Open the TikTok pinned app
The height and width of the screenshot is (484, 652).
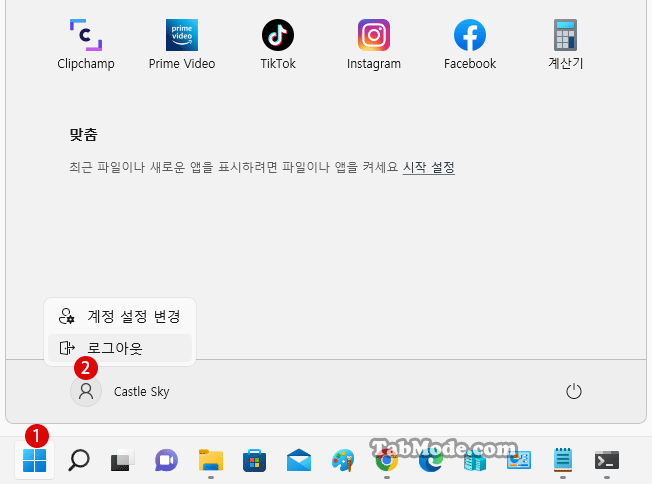278,44
